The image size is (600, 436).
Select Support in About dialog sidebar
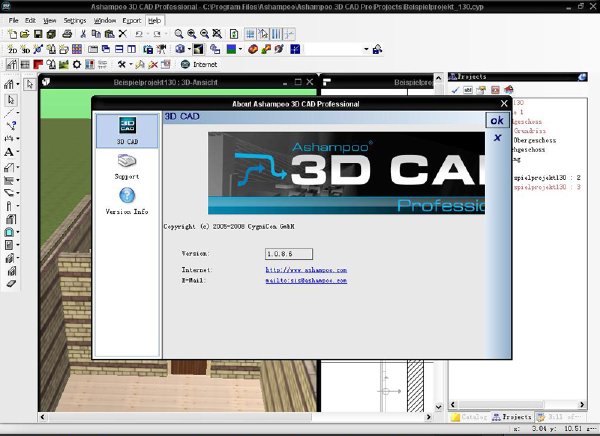coord(127,167)
